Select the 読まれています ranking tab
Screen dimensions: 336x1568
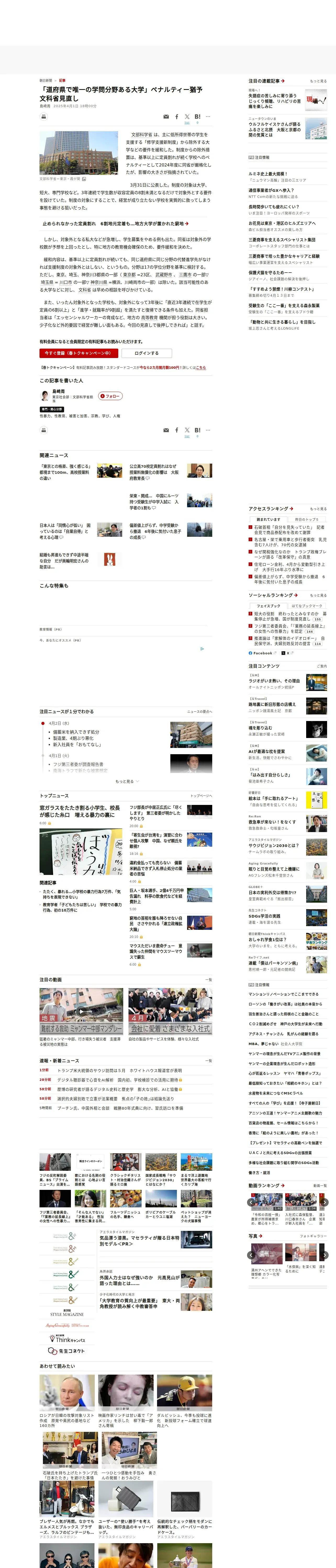pos(268,519)
